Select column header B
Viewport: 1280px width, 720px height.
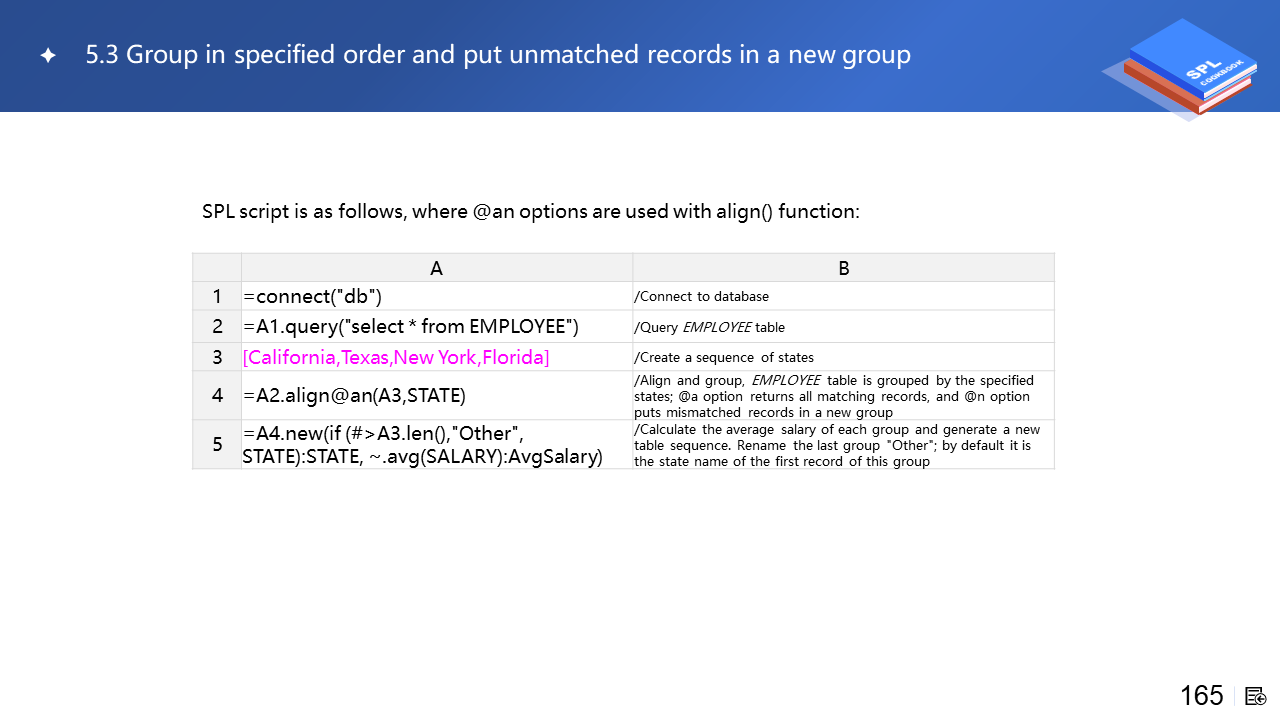[x=843, y=268]
